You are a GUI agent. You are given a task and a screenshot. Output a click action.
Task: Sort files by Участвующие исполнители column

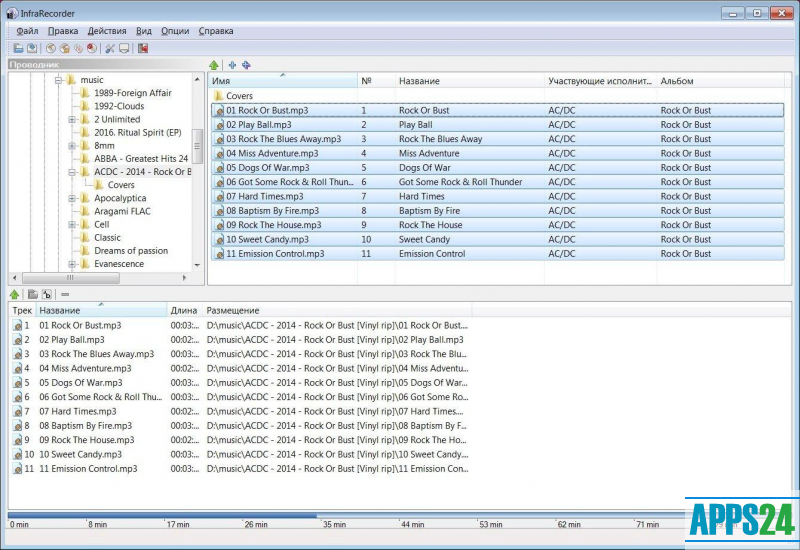[x=600, y=81]
